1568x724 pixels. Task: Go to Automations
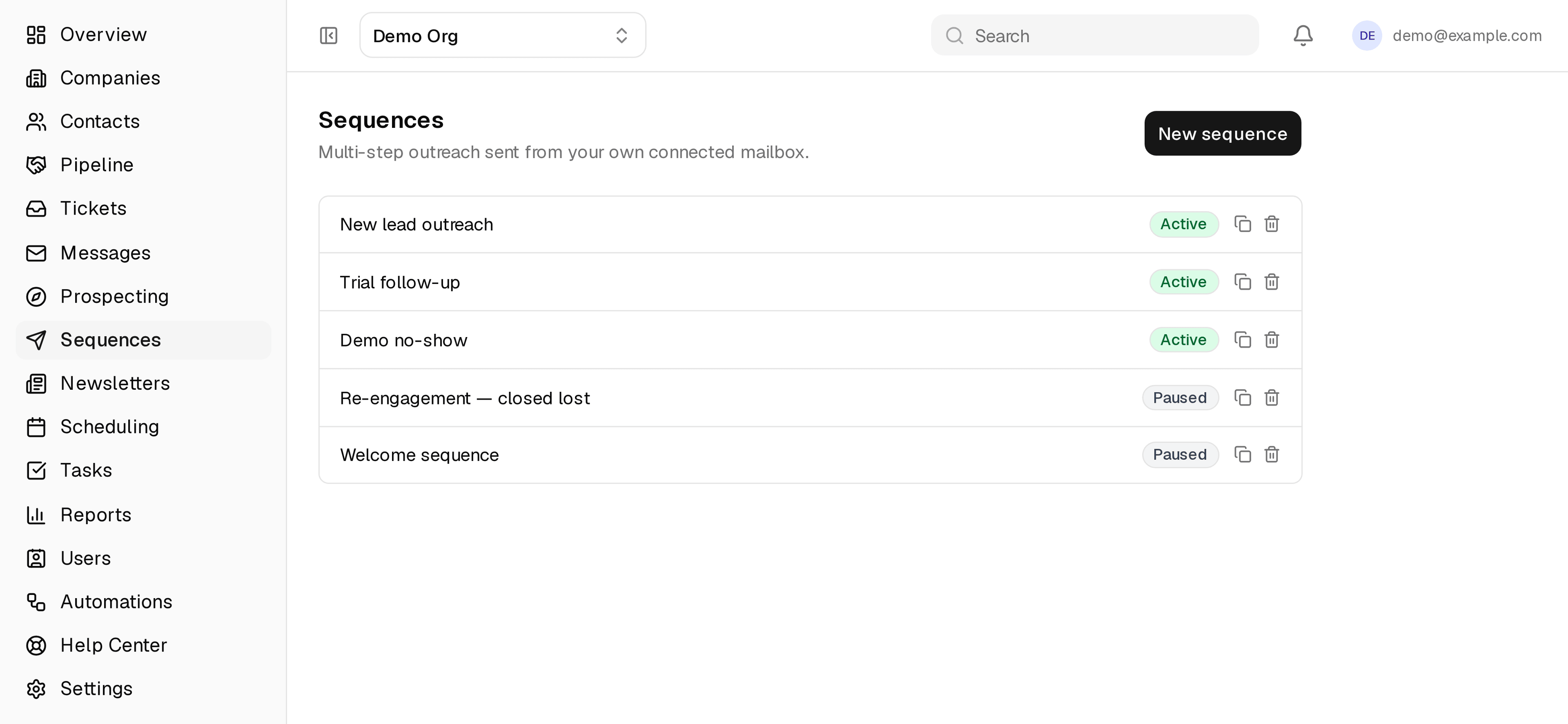click(x=144, y=601)
